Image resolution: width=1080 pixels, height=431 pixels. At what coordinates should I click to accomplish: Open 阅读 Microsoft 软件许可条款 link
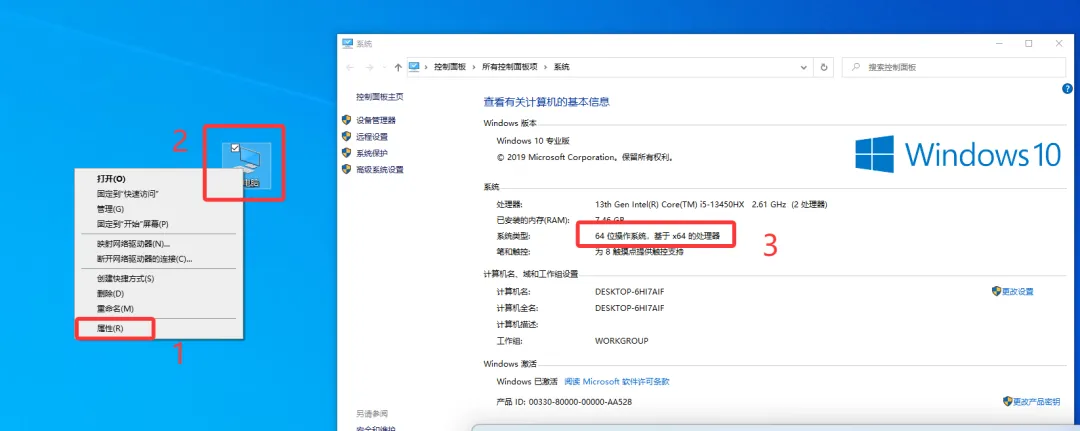coord(617,381)
